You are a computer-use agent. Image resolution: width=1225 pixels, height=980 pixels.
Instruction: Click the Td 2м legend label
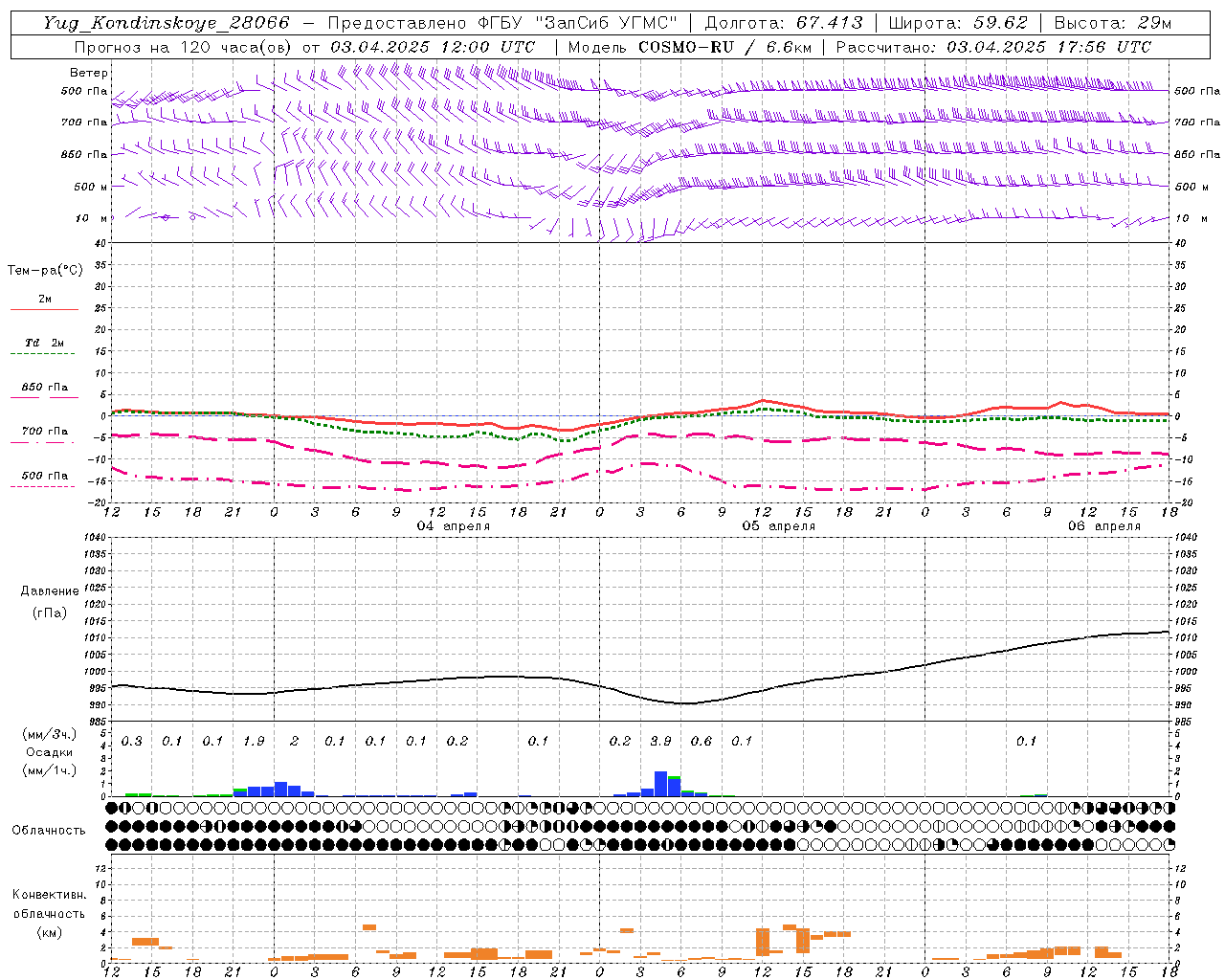click(44, 343)
